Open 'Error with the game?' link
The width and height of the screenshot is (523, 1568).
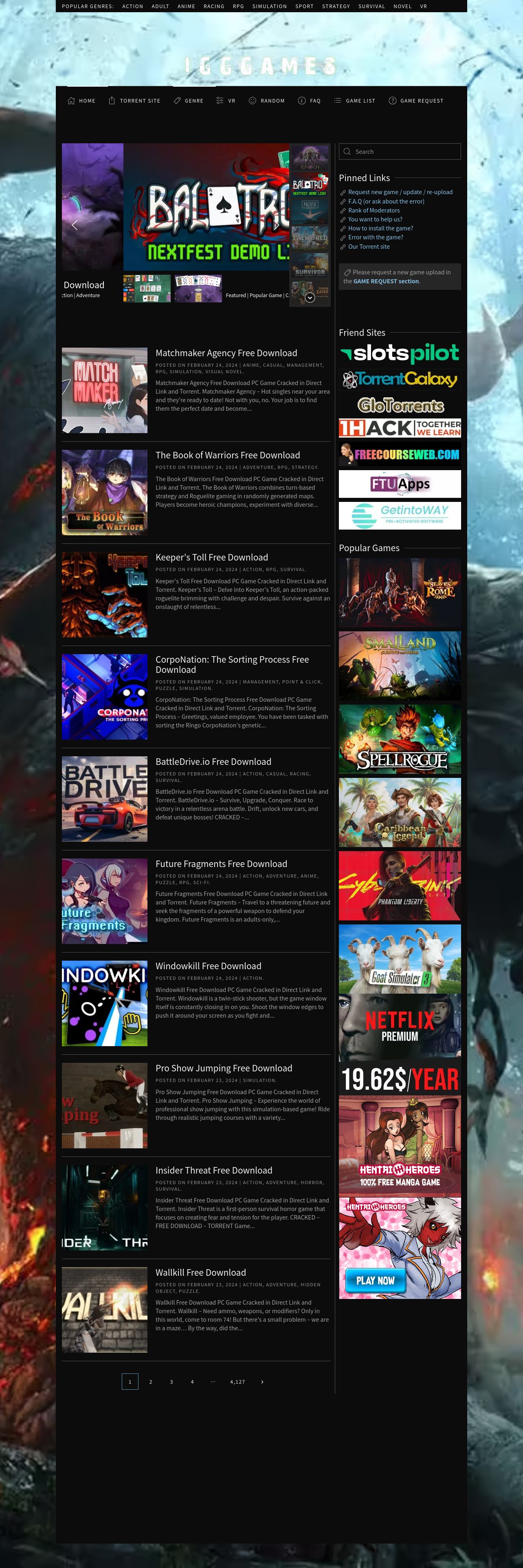(x=376, y=238)
